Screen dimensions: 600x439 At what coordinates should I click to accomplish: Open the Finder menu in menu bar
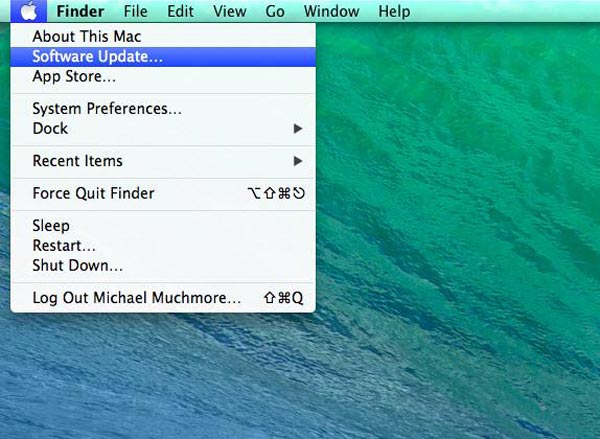click(80, 11)
